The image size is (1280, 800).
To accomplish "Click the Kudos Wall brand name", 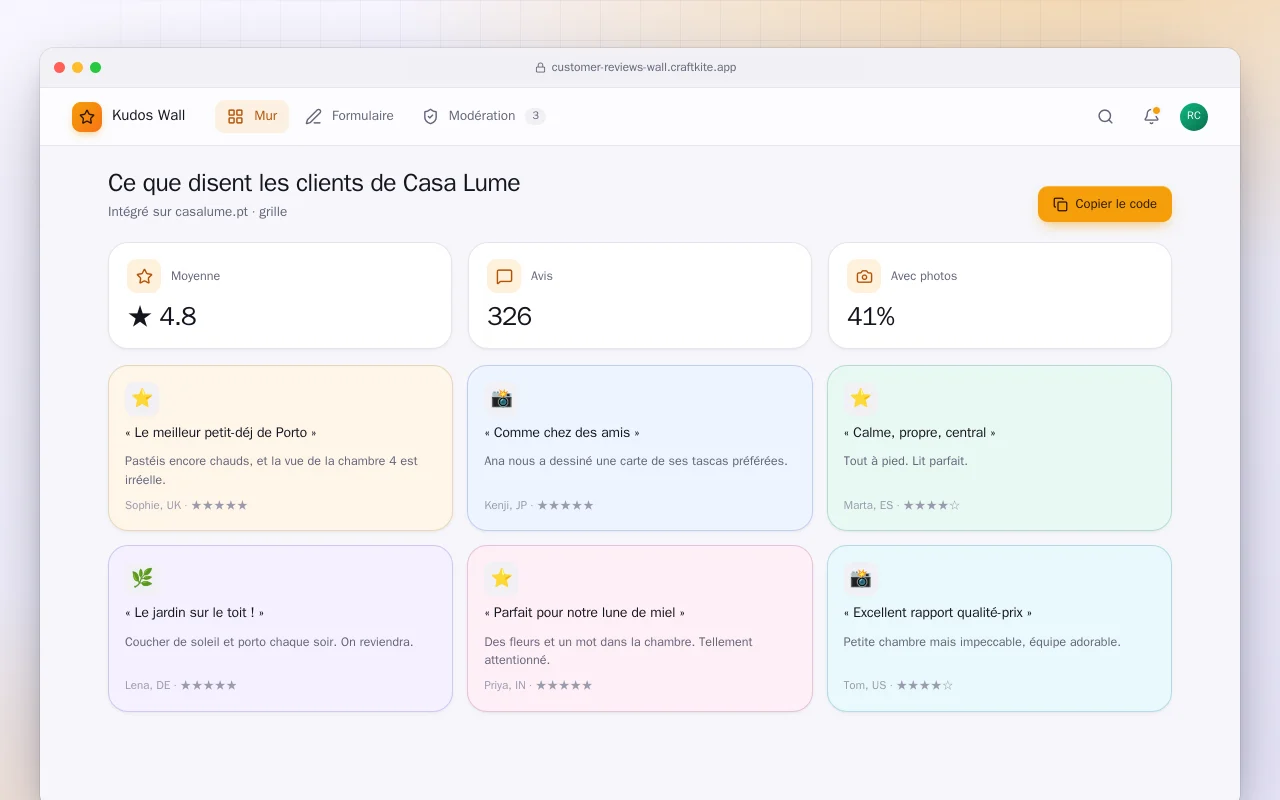I will tap(148, 116).
